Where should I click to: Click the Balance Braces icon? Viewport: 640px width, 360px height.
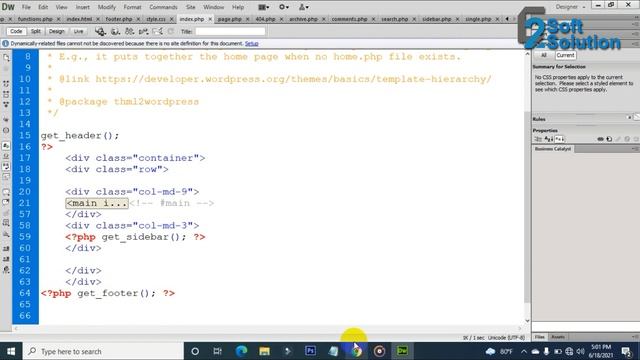pyautogui.click(x=6, y=130)
